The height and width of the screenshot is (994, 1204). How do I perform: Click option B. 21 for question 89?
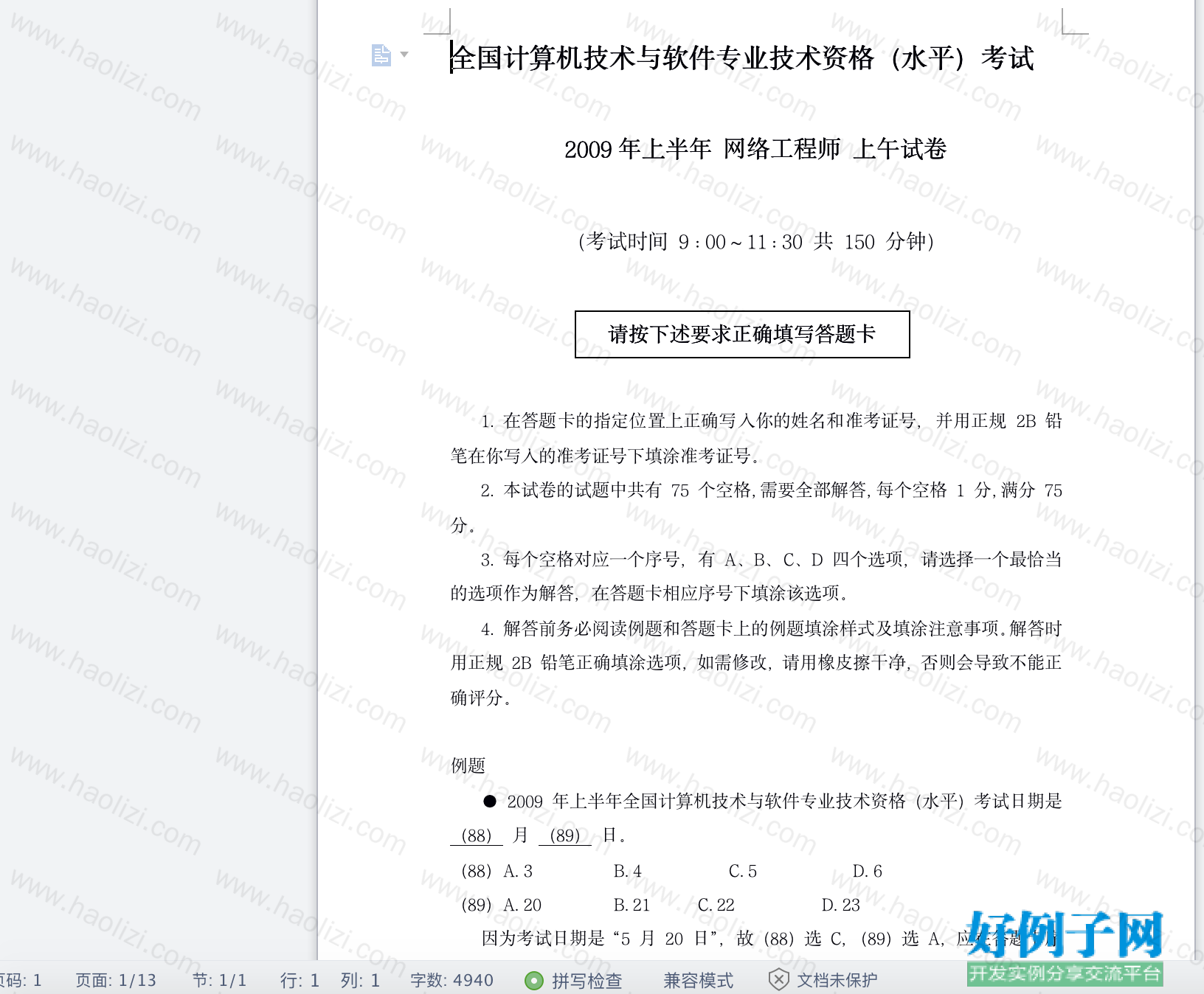click(632, 905)
